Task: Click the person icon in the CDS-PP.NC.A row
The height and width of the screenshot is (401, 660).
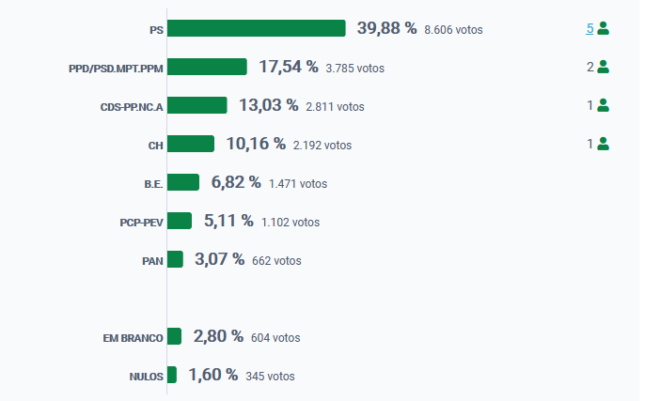Action: 603,105
